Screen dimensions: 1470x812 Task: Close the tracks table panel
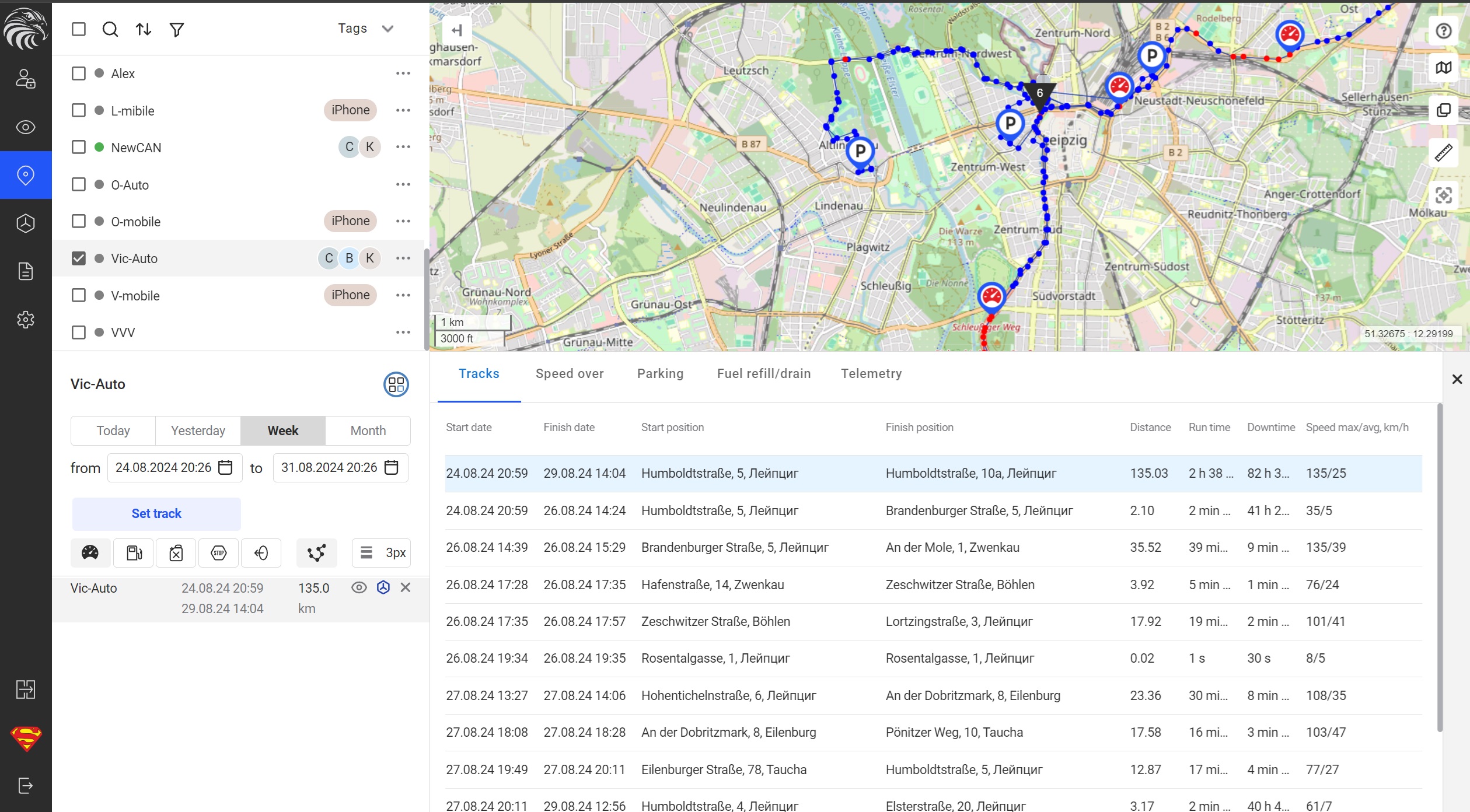coord(1457,380)
